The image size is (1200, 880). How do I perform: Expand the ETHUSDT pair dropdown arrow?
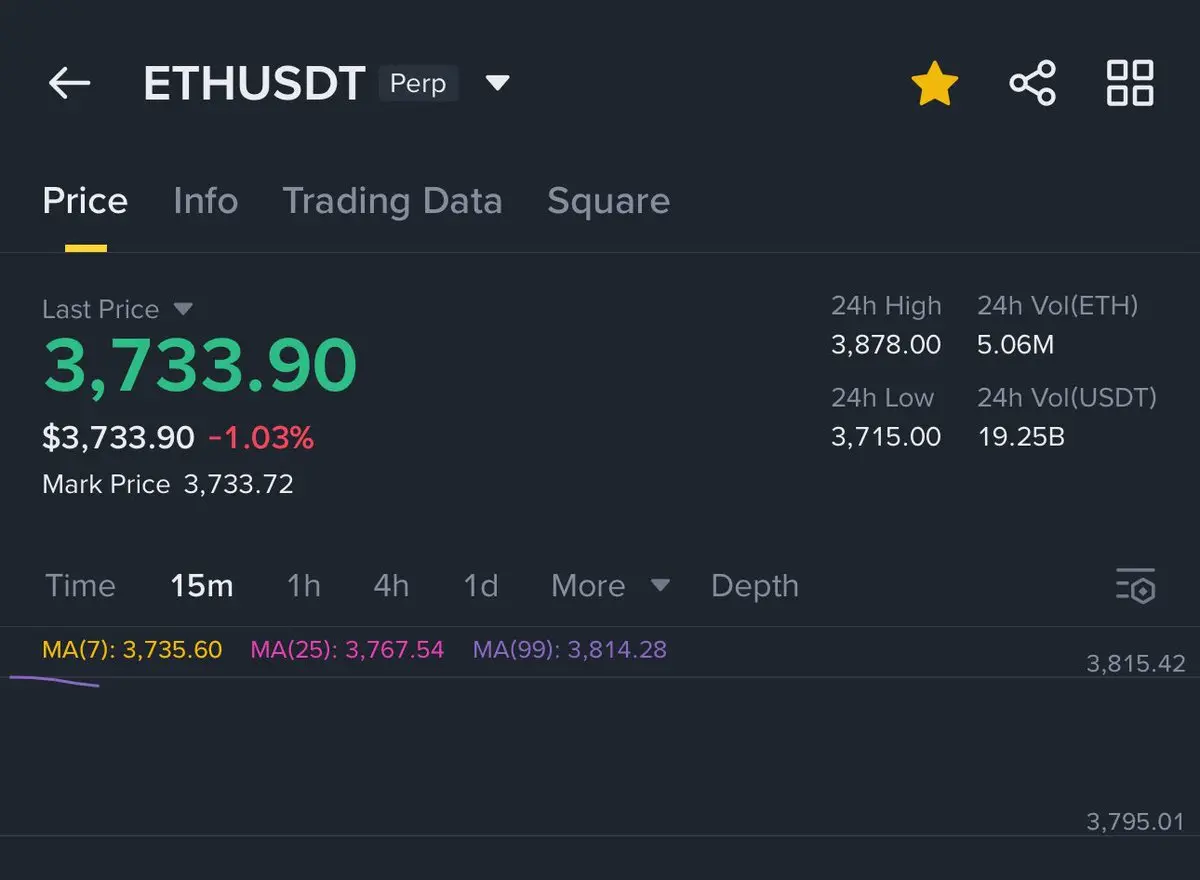[497, 83]
